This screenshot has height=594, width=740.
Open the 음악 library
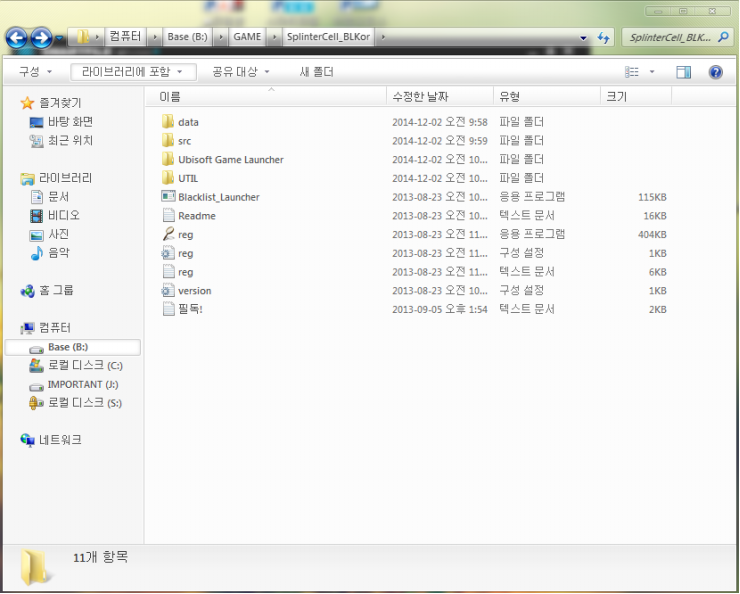(50, 252)
